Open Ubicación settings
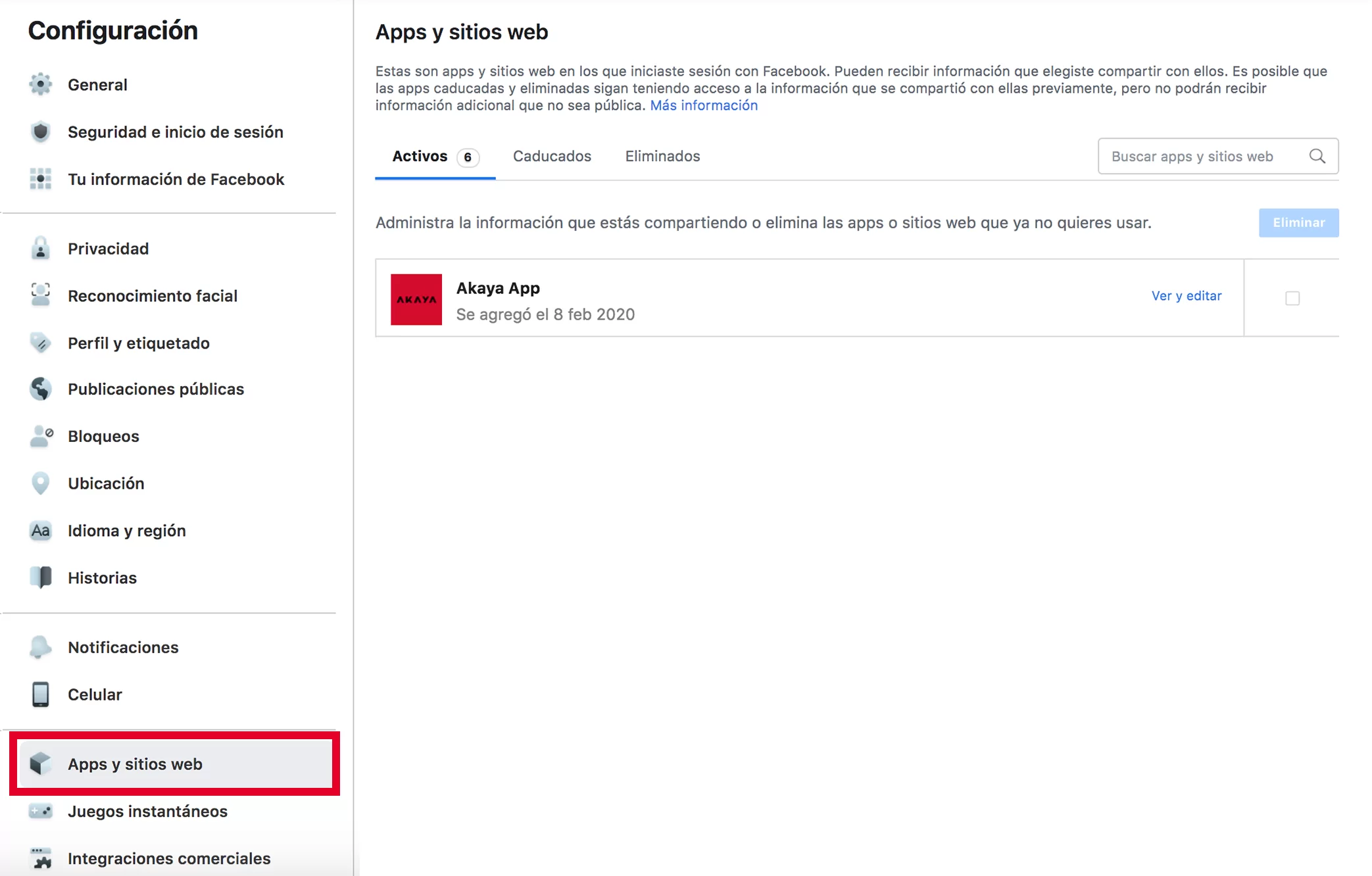1372x876 pixels. [x=106, y=483]
